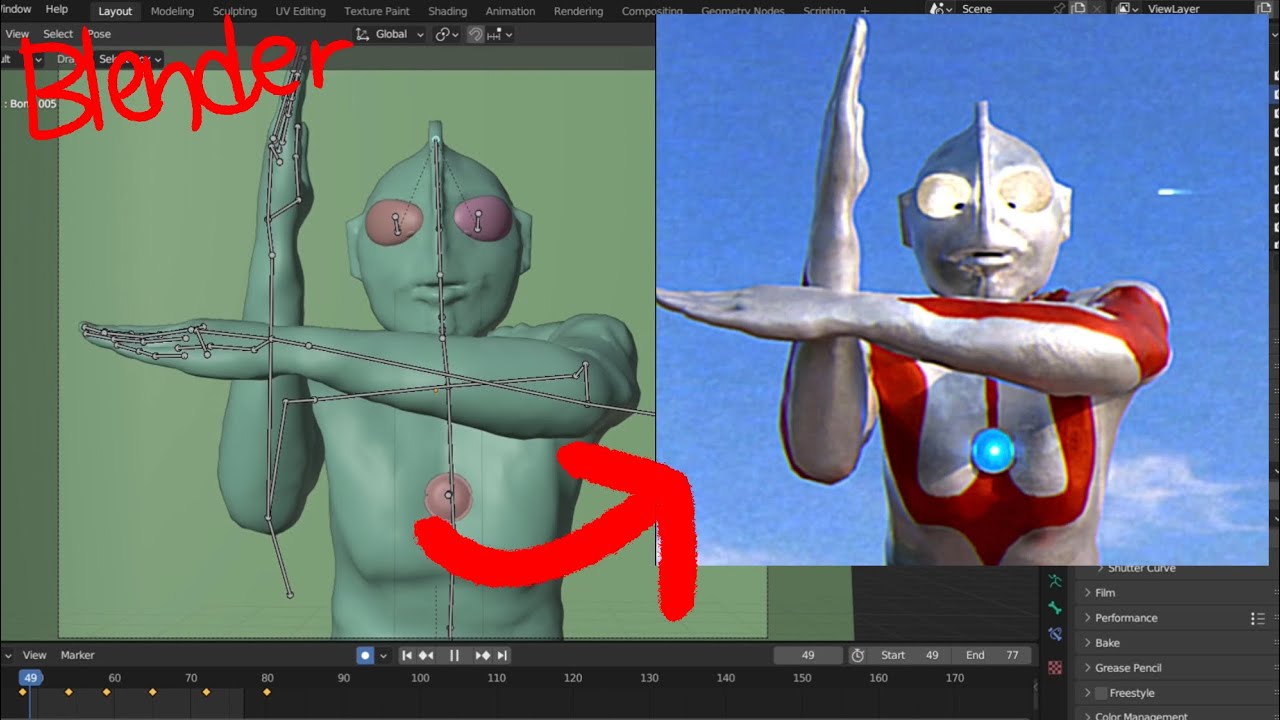Toggle the preview range clock icon
Screen dimensions: 1280x720
(x=857, y=655)
